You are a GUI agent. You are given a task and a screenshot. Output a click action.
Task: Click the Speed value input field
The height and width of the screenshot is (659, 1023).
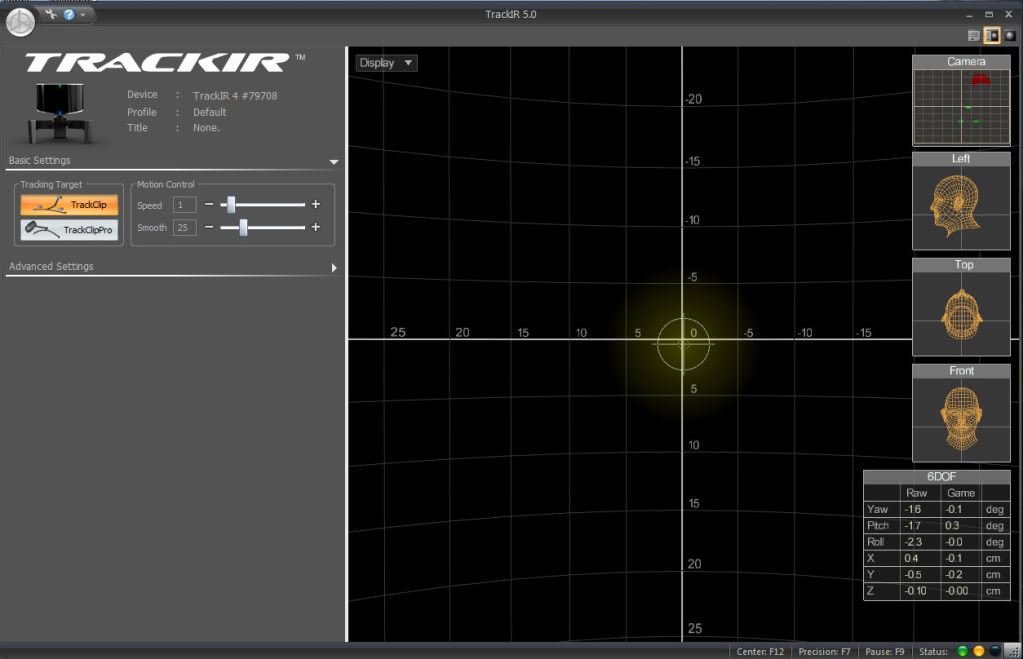[184, 205]
